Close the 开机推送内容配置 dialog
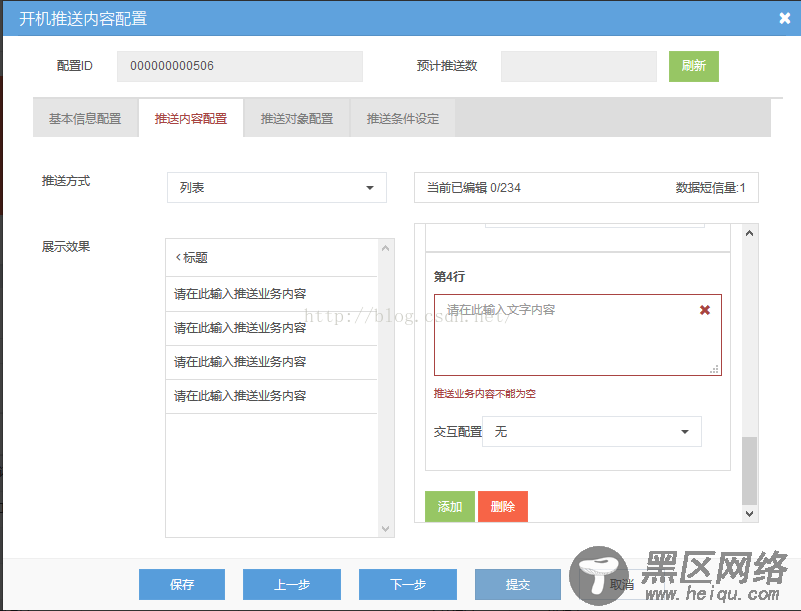This screenshot has height=611, width=801. click(x=785, y=18)
